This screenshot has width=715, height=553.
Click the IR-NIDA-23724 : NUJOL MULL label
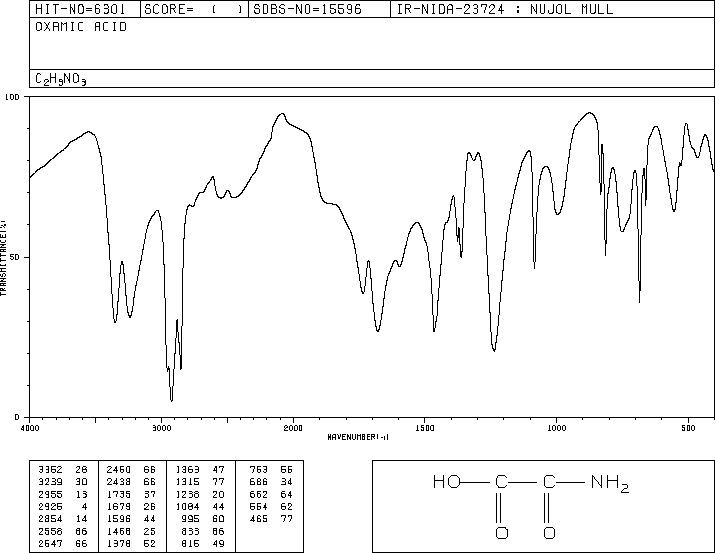(x=505, y=9)
